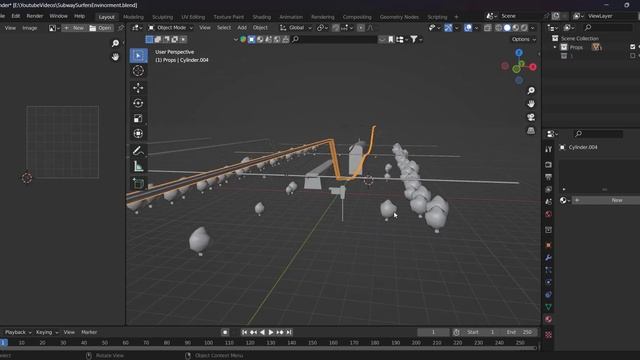Click image editor New button
The width and height of the screenshot is (640, 360).
74,28
